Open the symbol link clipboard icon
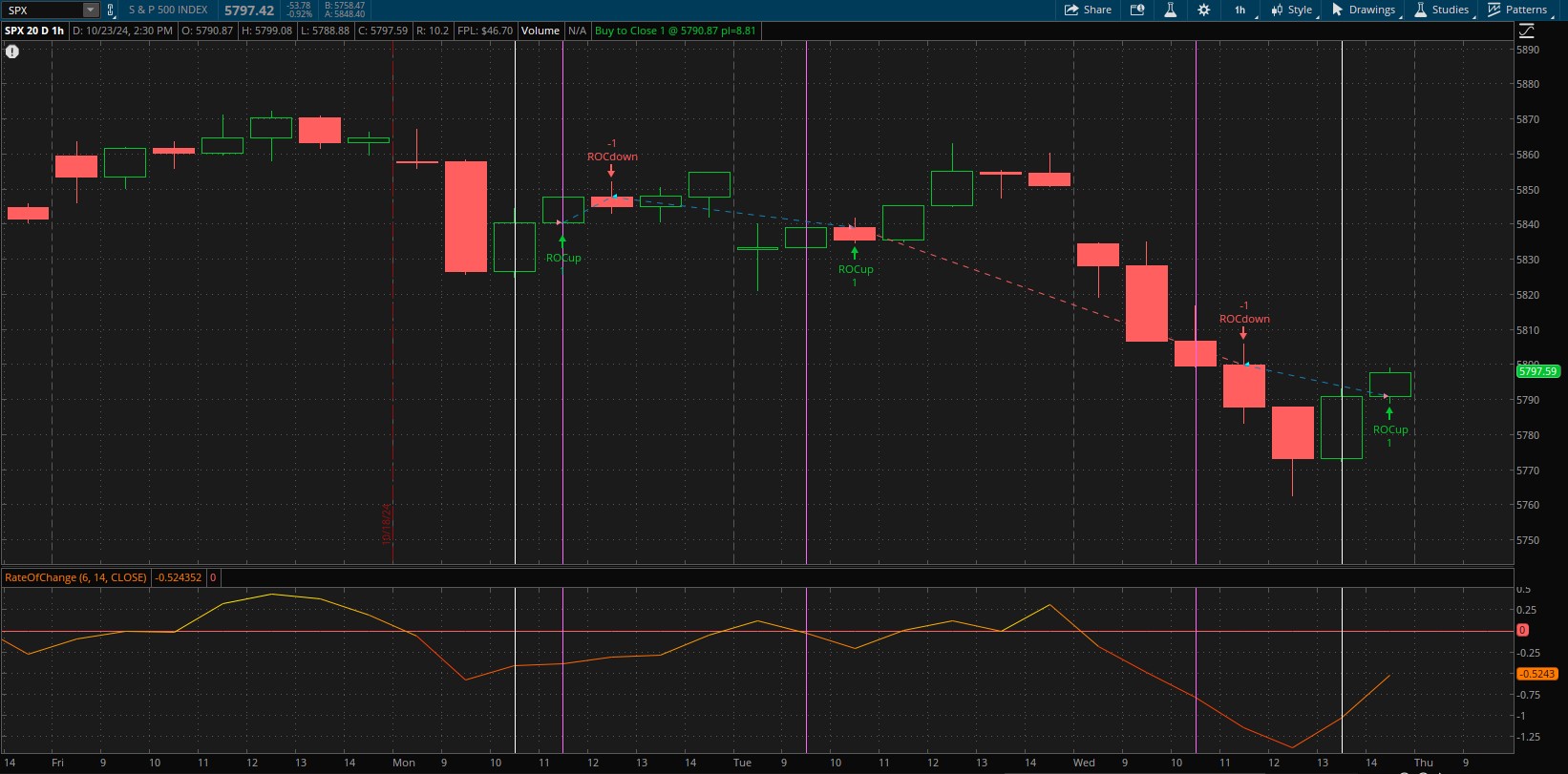Image resolution: width=1568 pixels, height=774 pixels. 110,10
